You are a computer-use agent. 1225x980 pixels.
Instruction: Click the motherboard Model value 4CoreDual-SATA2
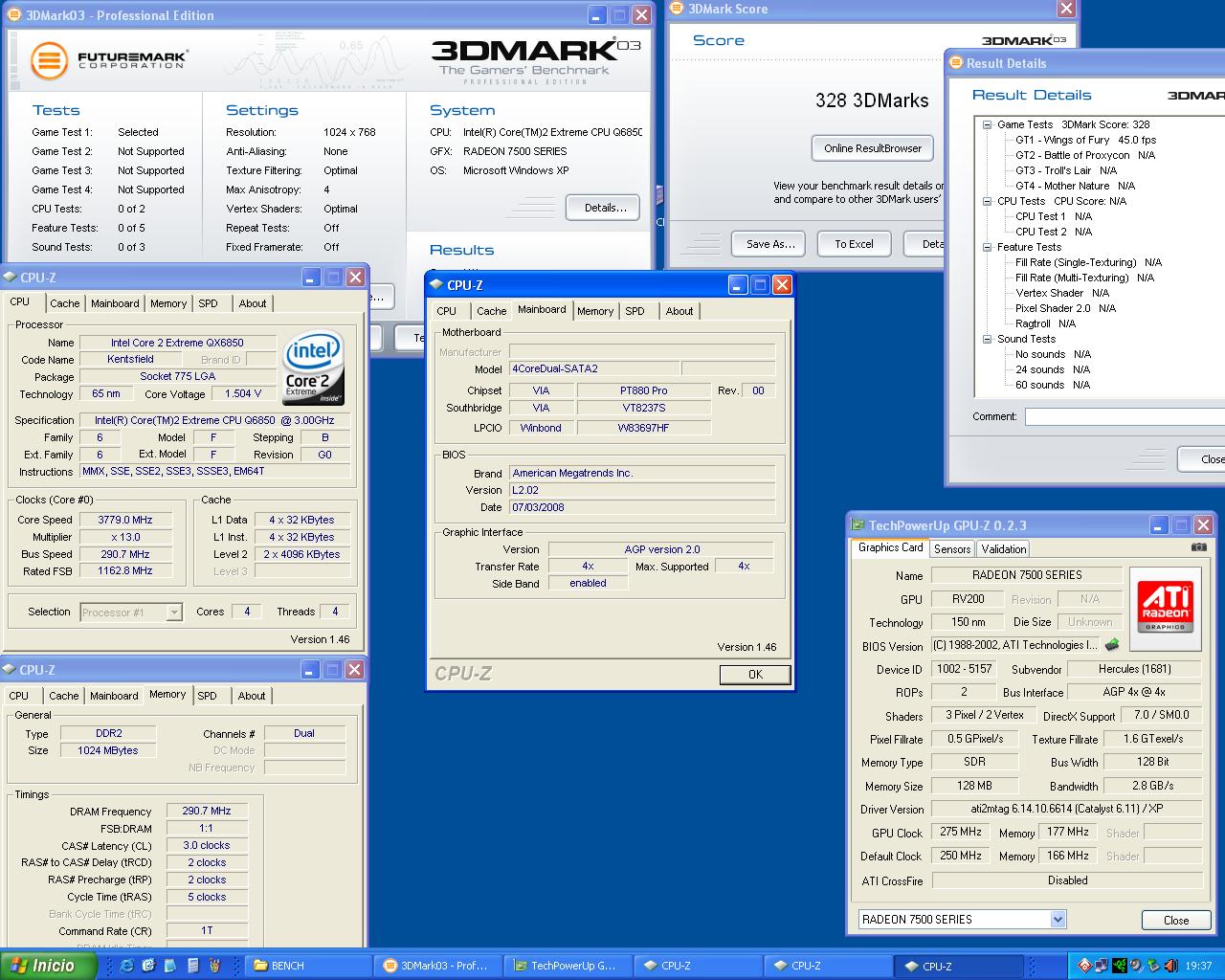(x=593, y=368)
